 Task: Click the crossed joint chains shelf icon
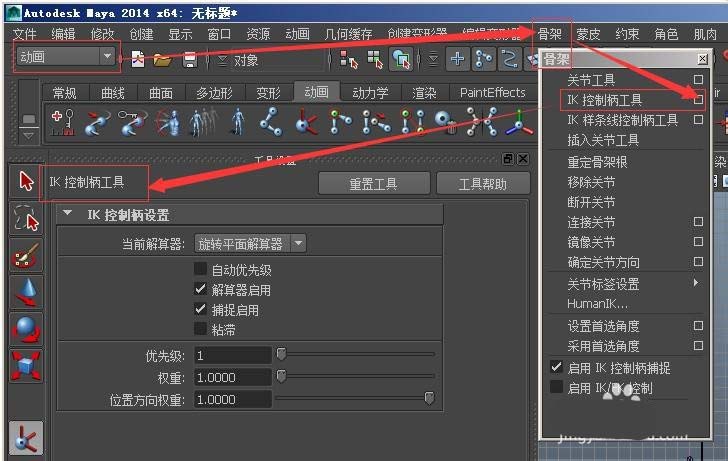click(481, 123)
